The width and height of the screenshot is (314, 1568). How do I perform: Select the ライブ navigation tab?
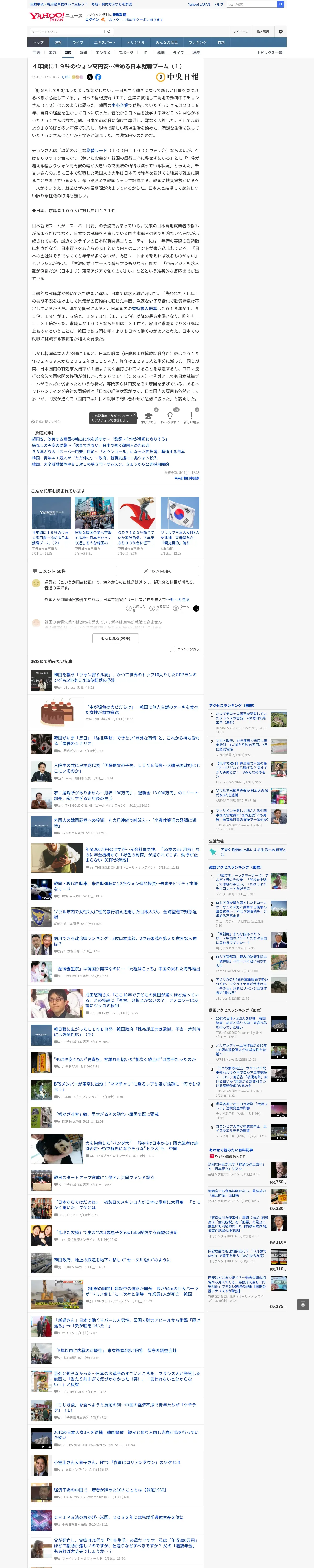pyautogui.click(x=78, y=43)
